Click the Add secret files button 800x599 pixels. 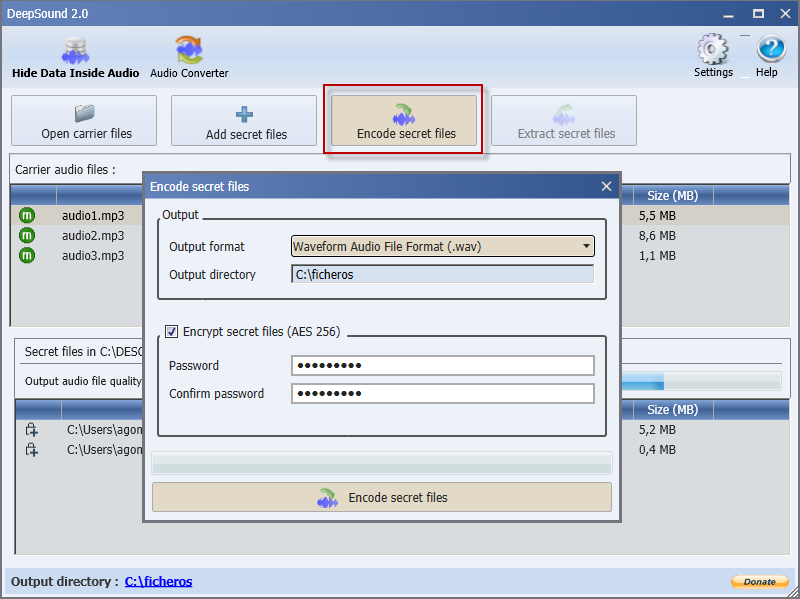(x=244, y=121)
